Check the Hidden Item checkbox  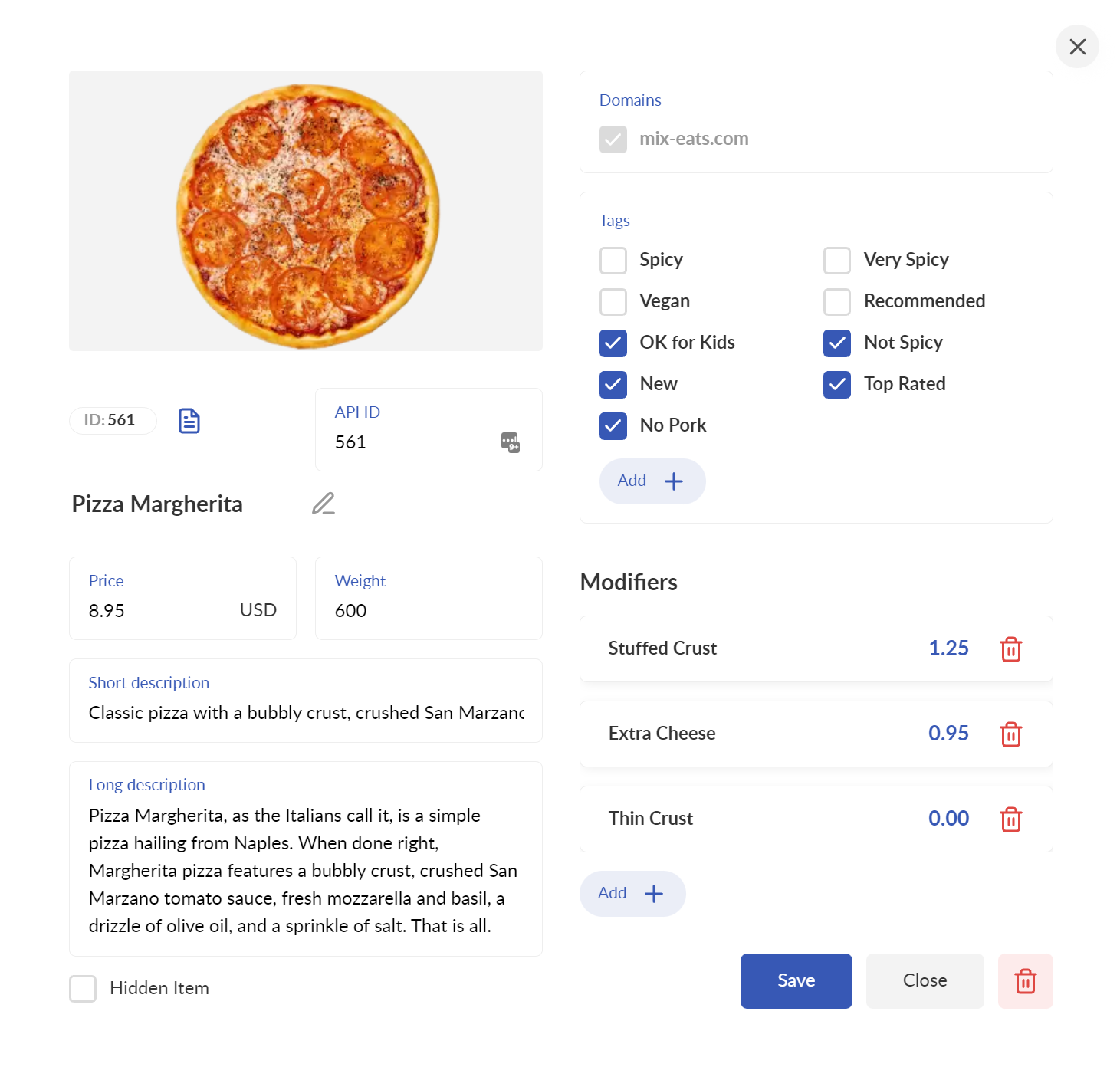click(x=83, y=989)
